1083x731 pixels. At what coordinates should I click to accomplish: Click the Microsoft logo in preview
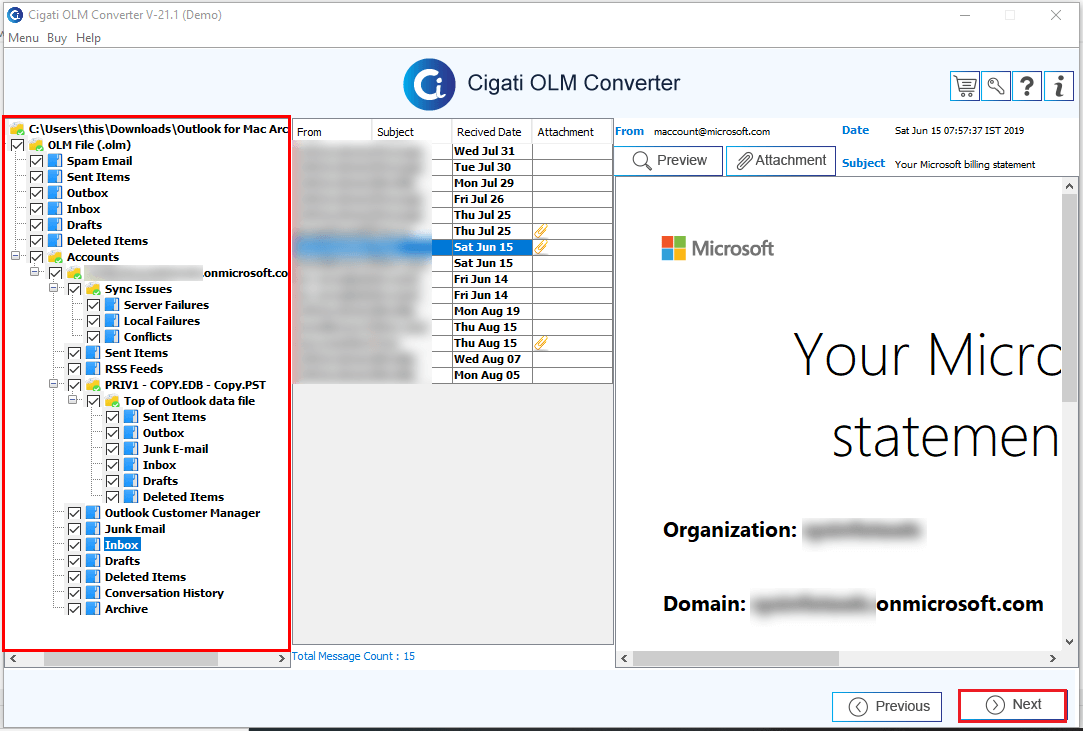[718, 248]
